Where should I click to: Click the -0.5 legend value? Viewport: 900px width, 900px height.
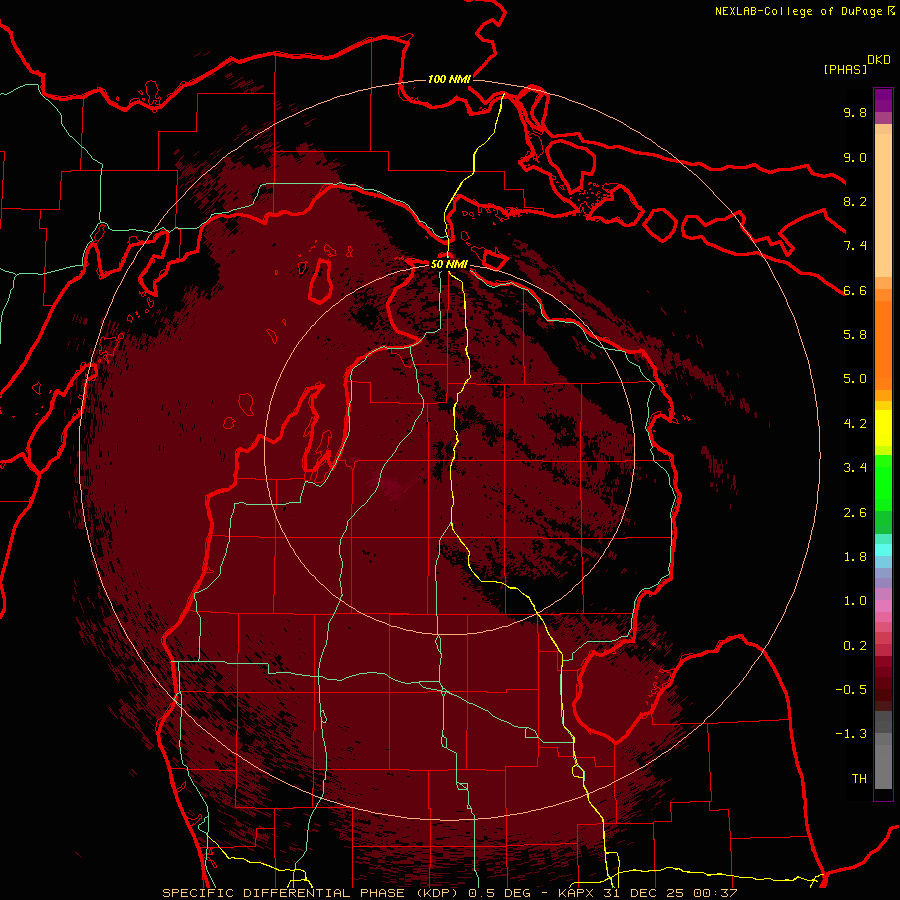[851, 690]
